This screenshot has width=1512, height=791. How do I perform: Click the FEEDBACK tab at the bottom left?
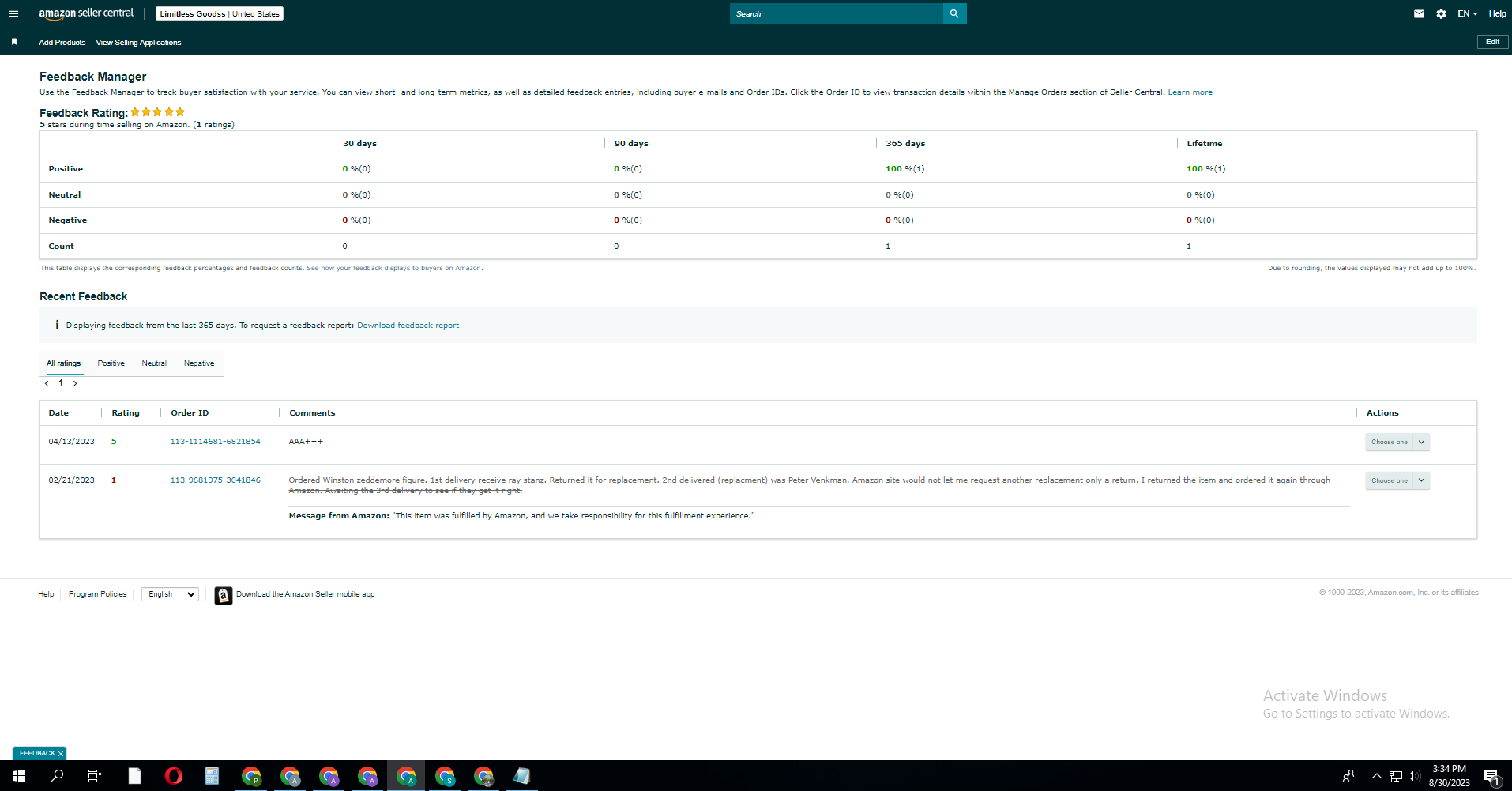click(36, 754)
